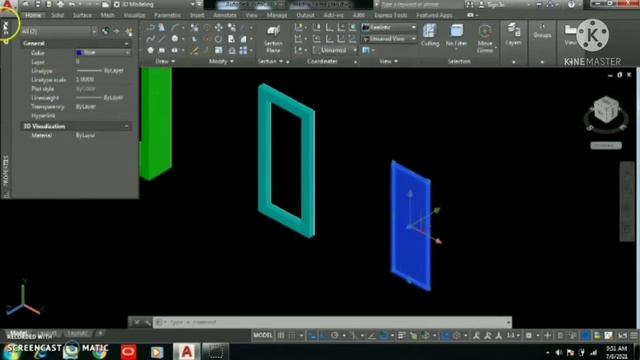Expand the View panel dropdown
Screen dimensions: 640x360
click(388, 61)
